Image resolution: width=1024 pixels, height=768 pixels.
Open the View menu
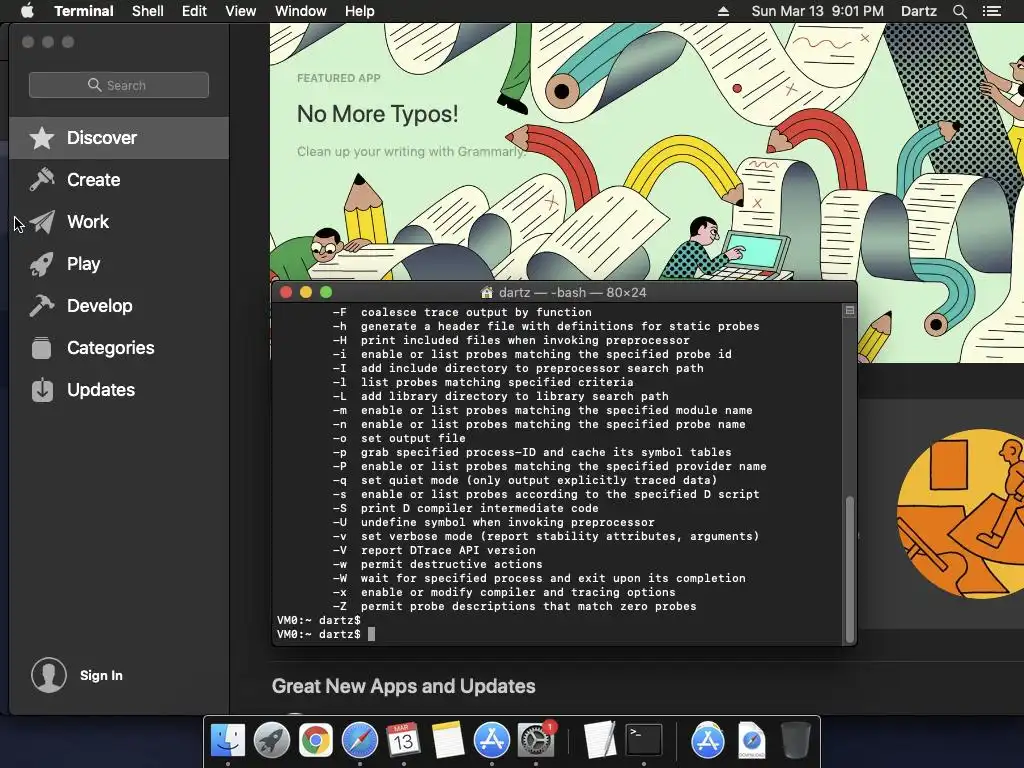point(240,11)
